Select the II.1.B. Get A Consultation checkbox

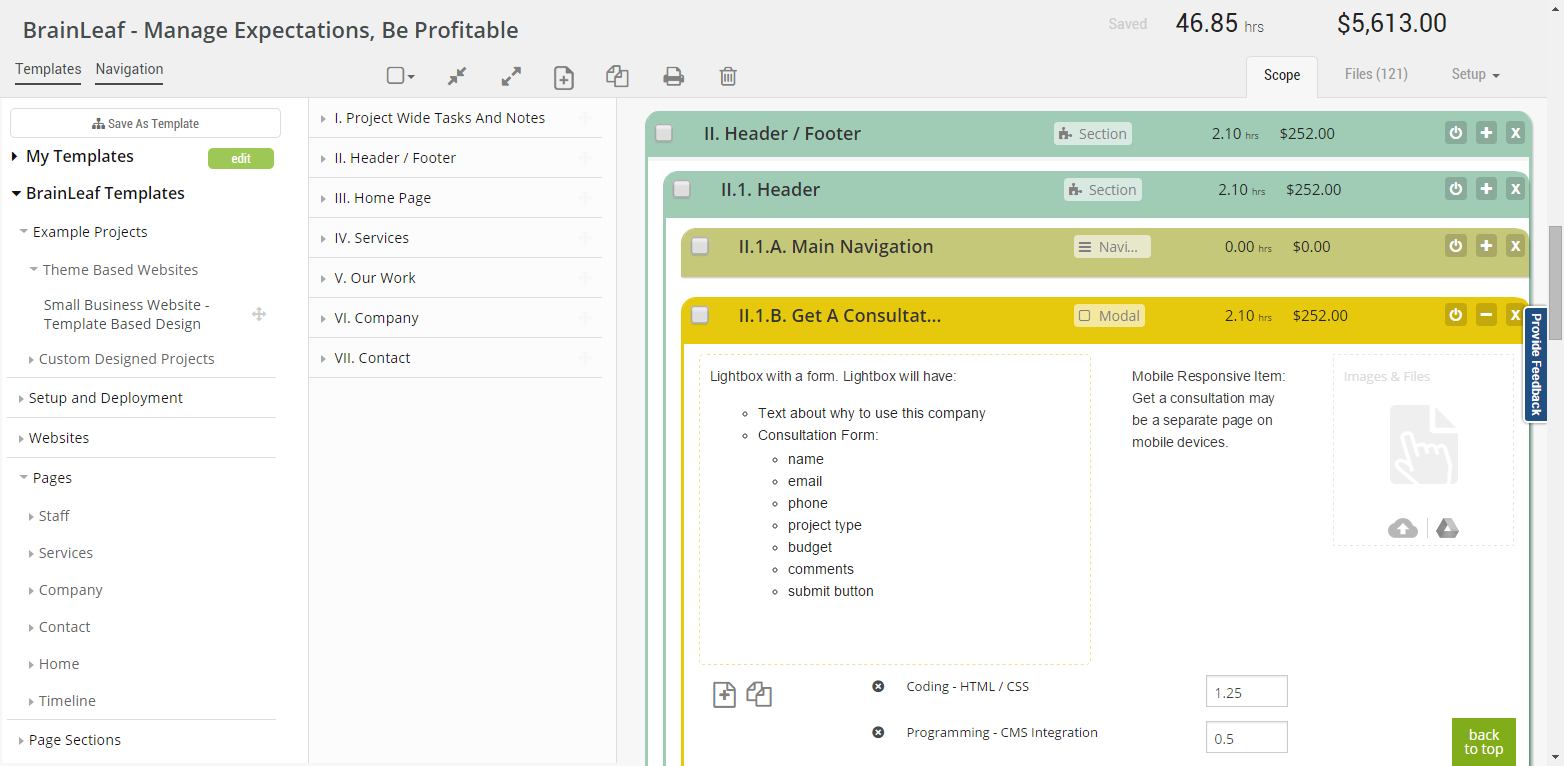700,315
